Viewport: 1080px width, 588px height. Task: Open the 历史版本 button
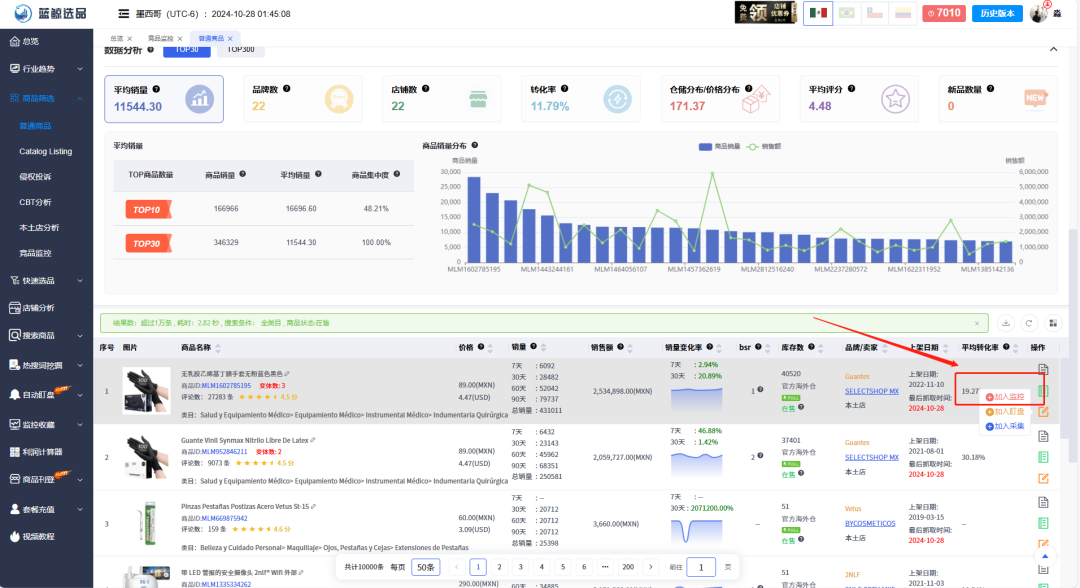click(x=997, y=13)
